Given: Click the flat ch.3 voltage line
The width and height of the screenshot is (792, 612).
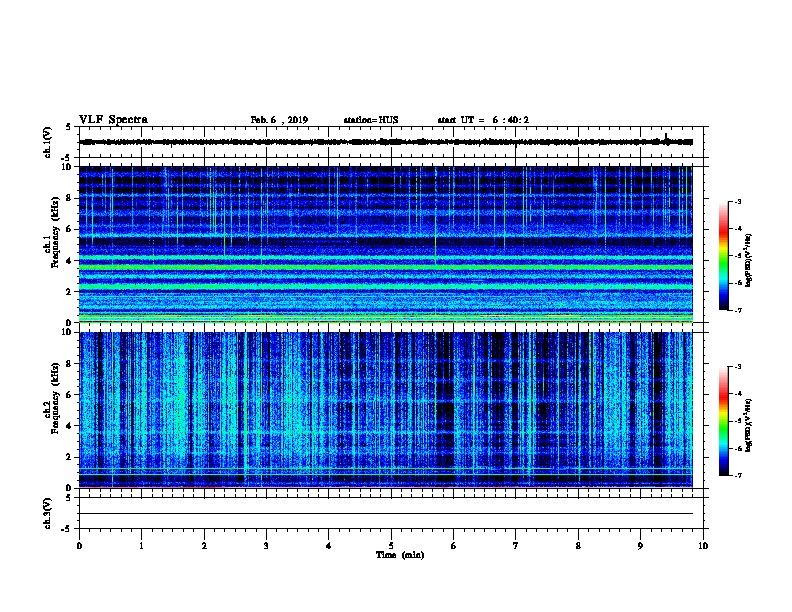Looking at the screenshot, I should click(x=386, y=514).
